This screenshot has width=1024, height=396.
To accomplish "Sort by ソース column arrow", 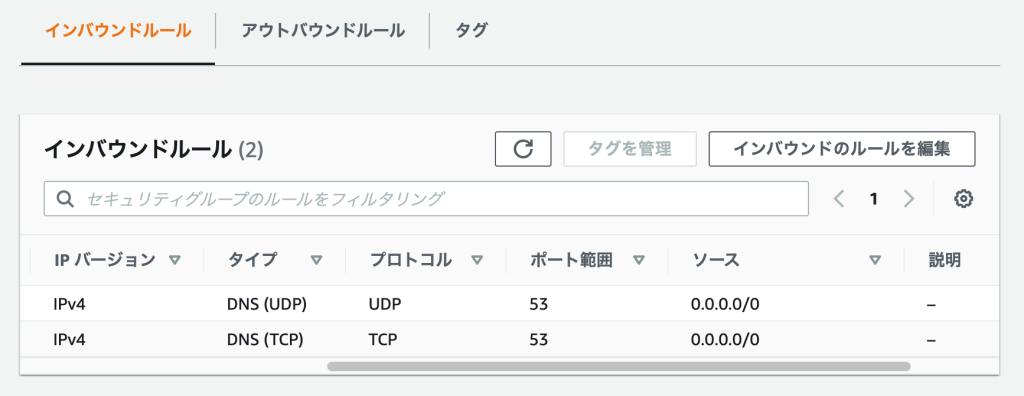I will (875, 260).
